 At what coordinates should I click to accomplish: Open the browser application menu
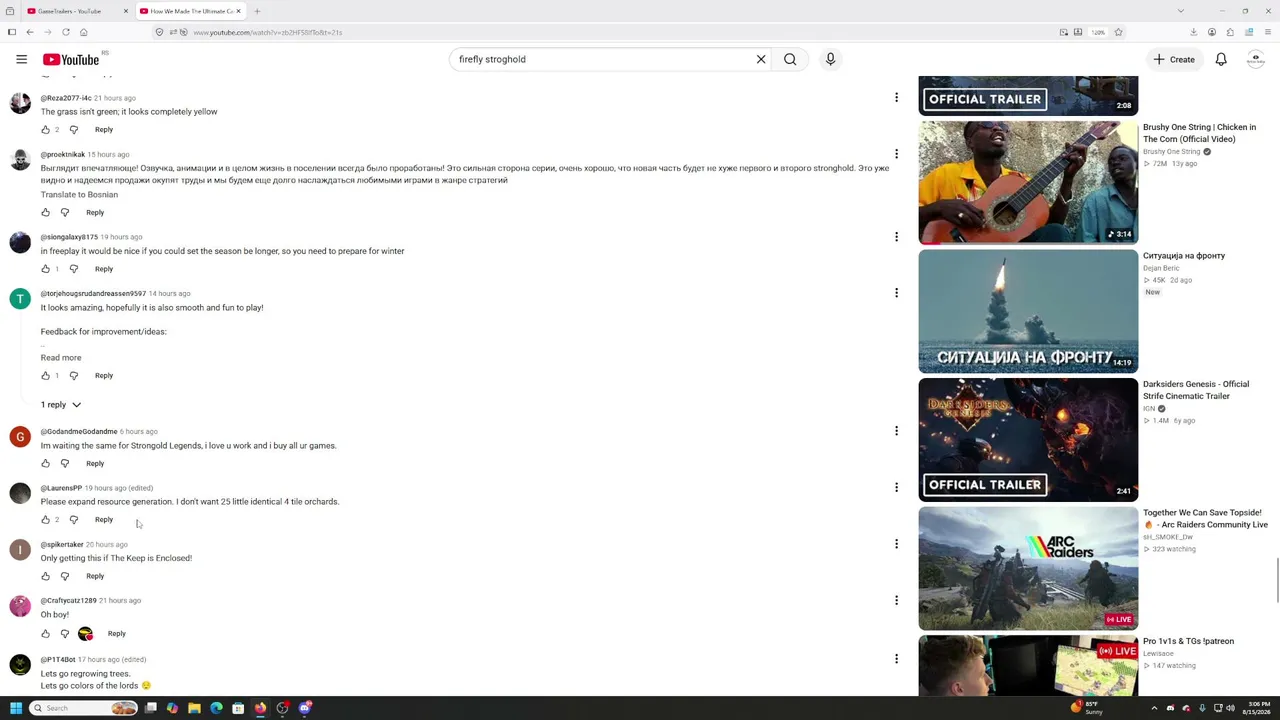1267,32
